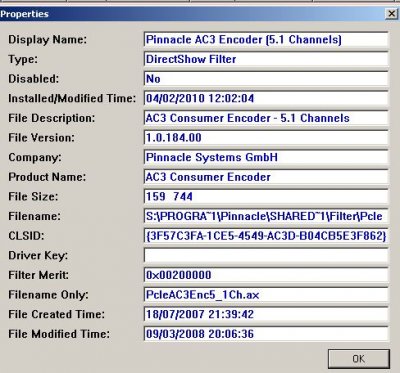Click the Company field Pinnacle Systems GmbH
This screenshot has height=373, width=400.
click(x=266, y=157)
